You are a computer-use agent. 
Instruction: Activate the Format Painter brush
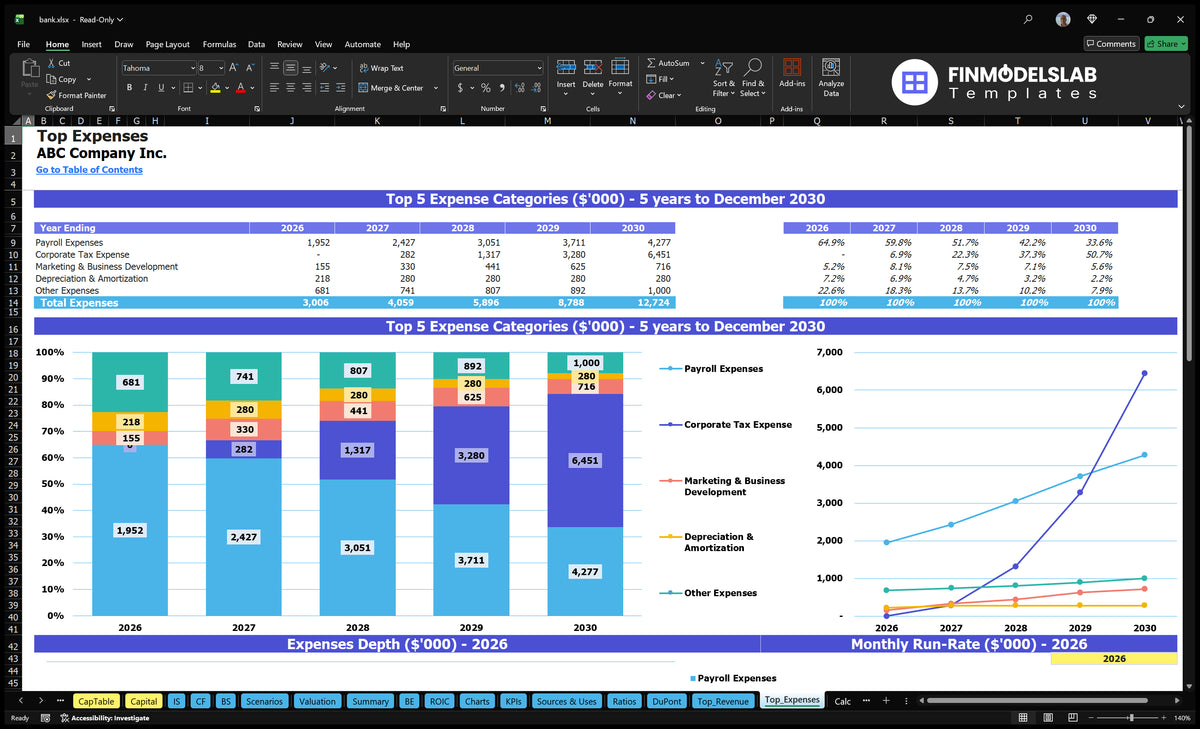52,95
